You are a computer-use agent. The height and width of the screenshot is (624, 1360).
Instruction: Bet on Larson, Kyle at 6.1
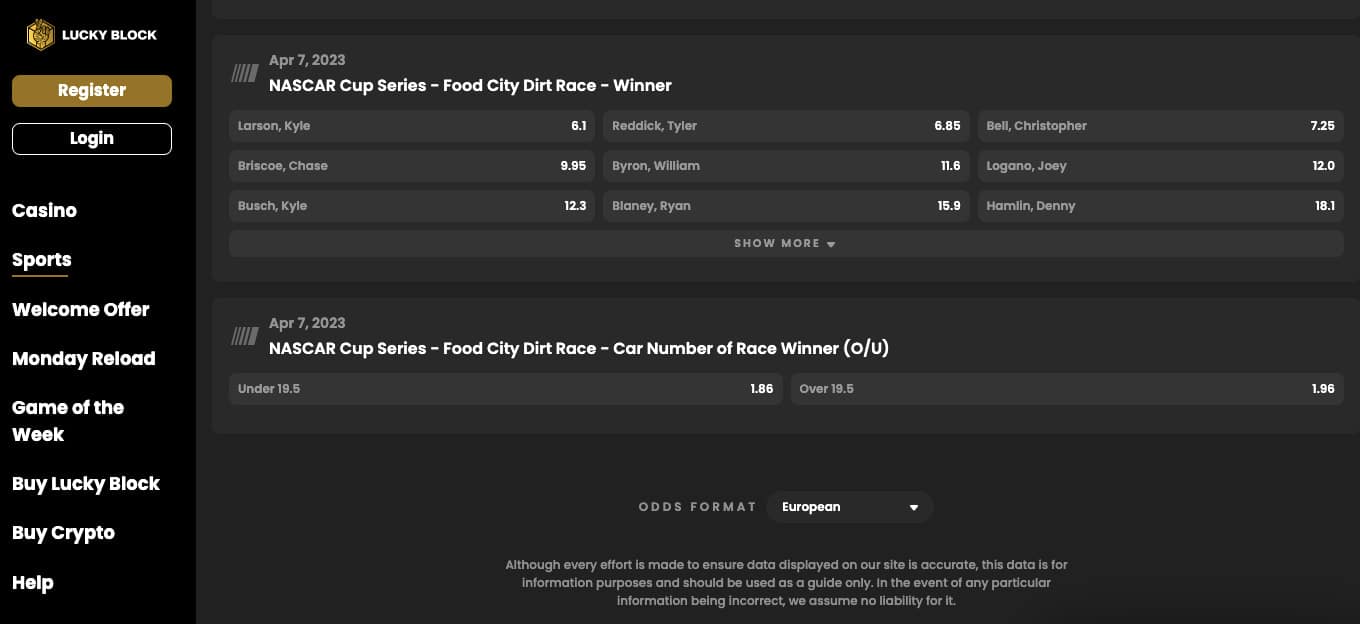point(412,126)
